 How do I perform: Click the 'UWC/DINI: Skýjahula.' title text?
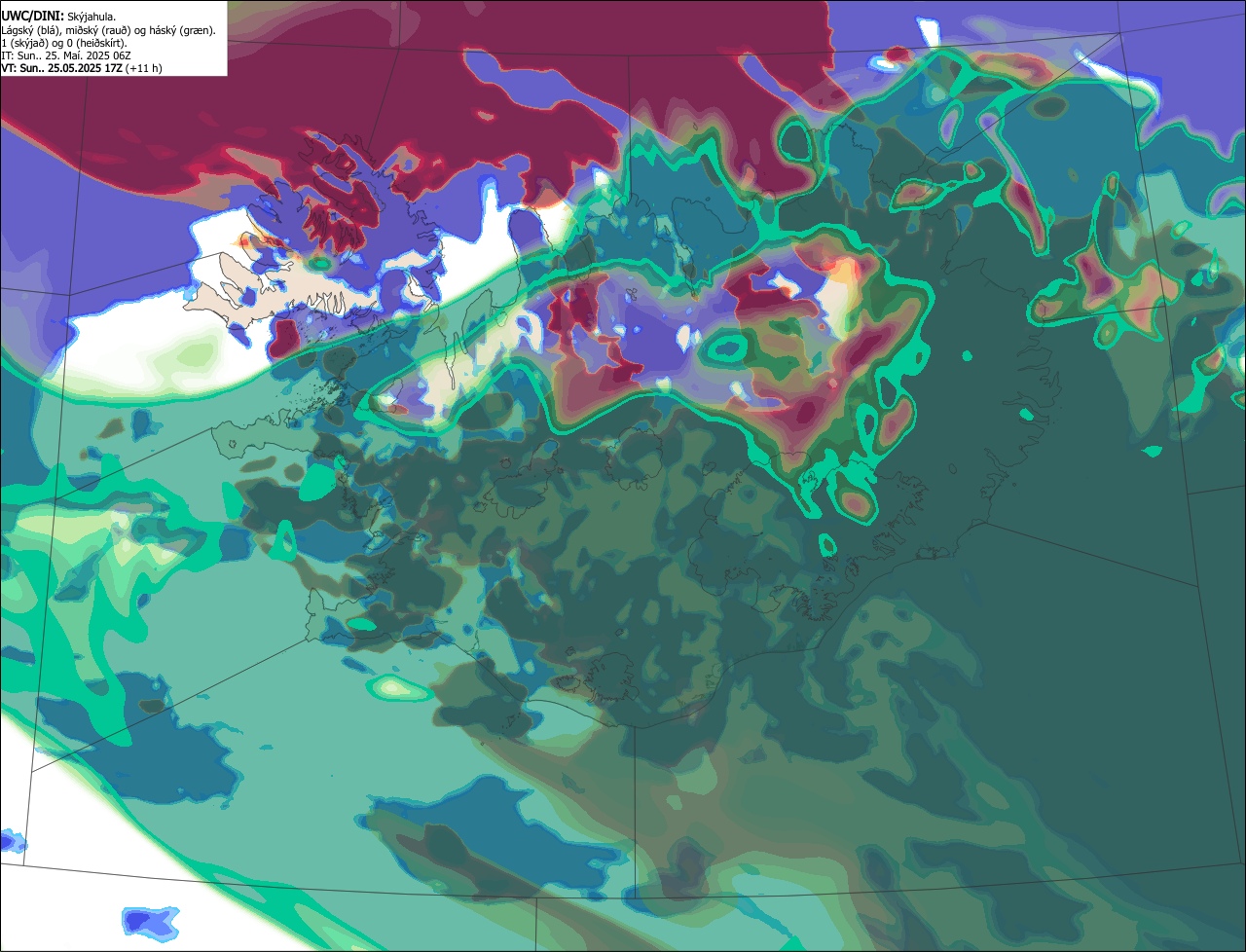pyautogui.click(x=58, y=17)
